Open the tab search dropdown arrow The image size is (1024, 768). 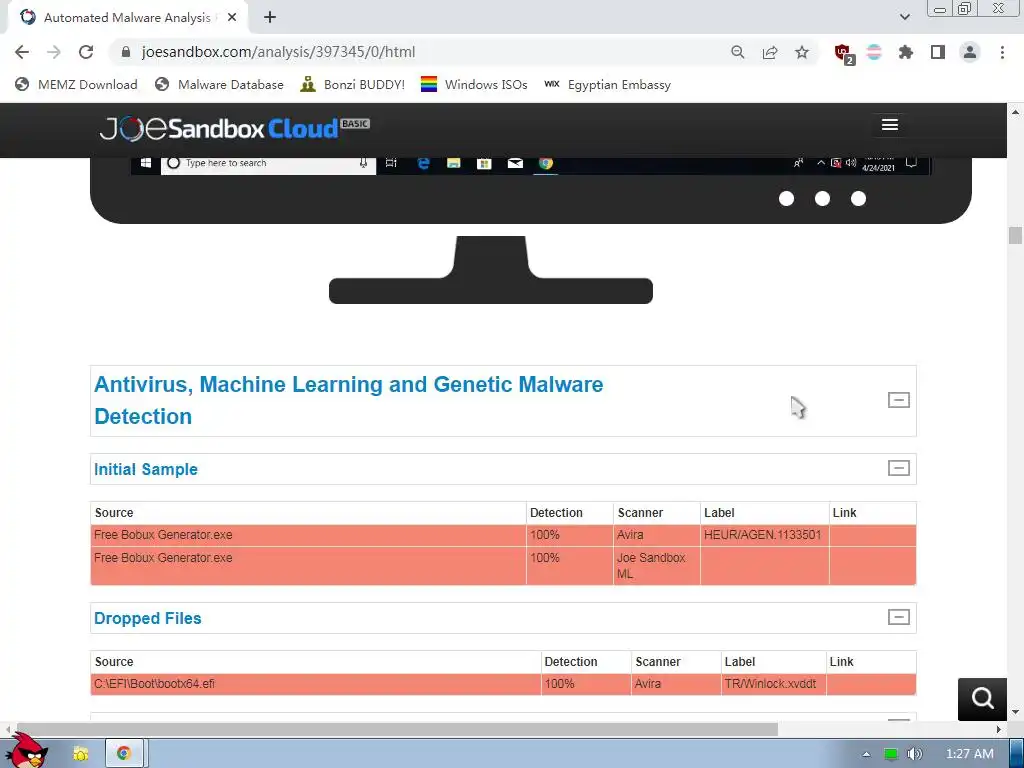point(904,17)
